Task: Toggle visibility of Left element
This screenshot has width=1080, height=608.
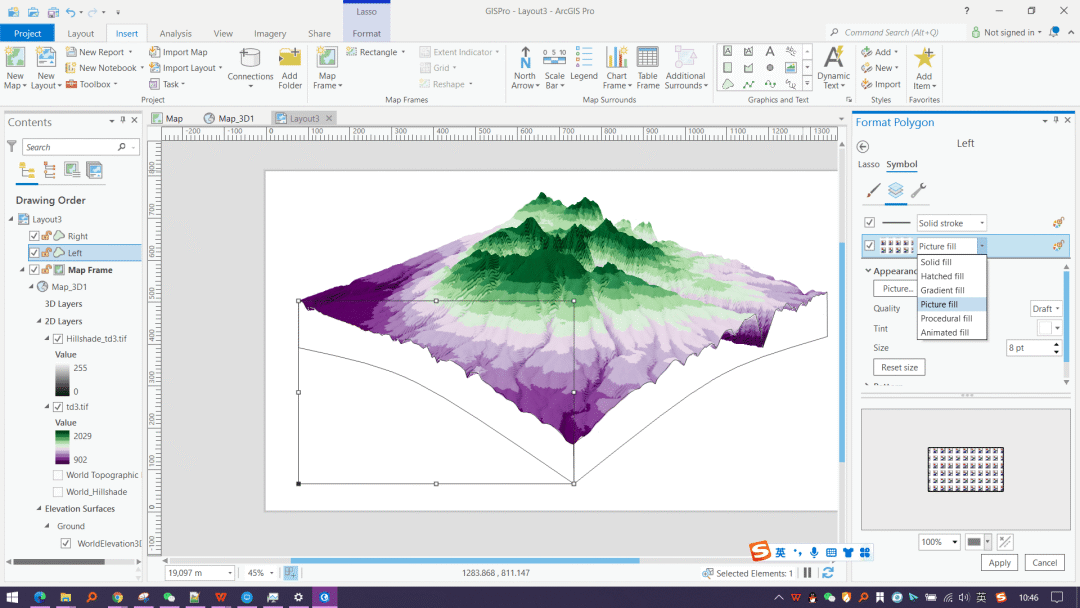Action: point(34,253)
